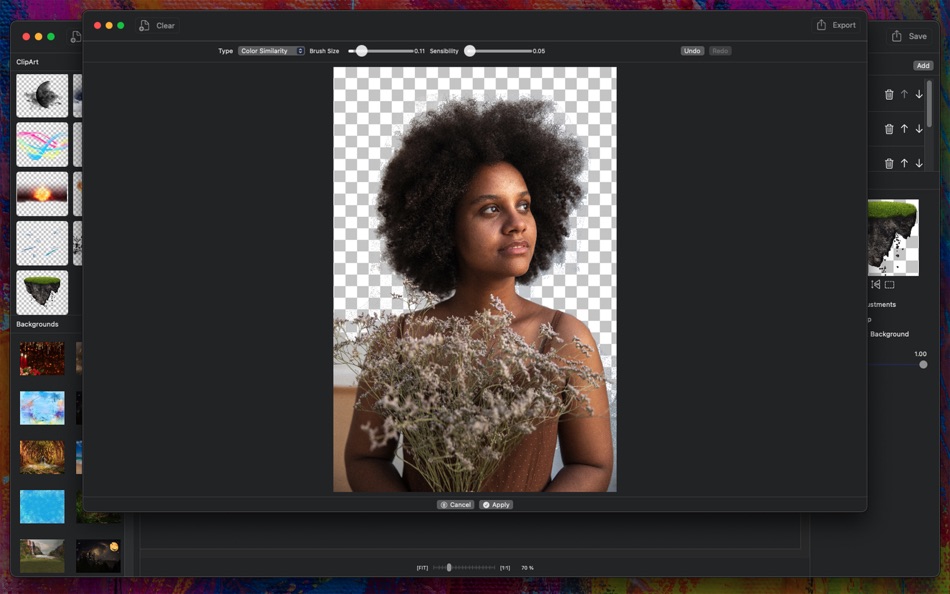The image size is (950, 594).
Task: Click the dashed rectangle crop icon
Action: point(889,284)
